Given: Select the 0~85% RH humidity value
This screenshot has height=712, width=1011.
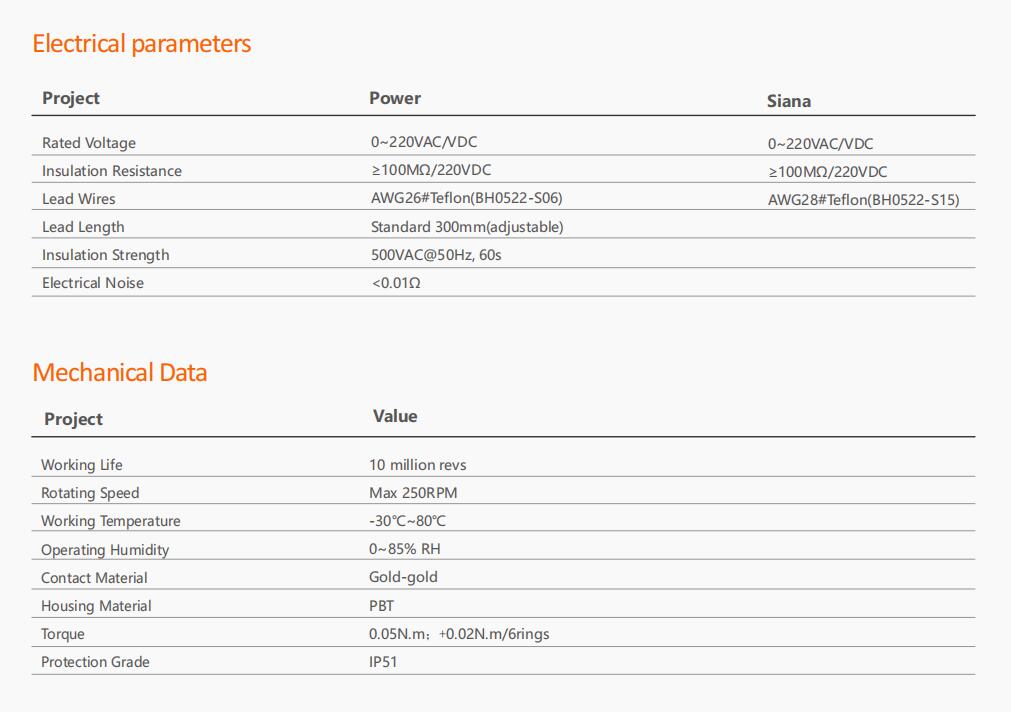Looking at the screenshot, I should point(404,549).
